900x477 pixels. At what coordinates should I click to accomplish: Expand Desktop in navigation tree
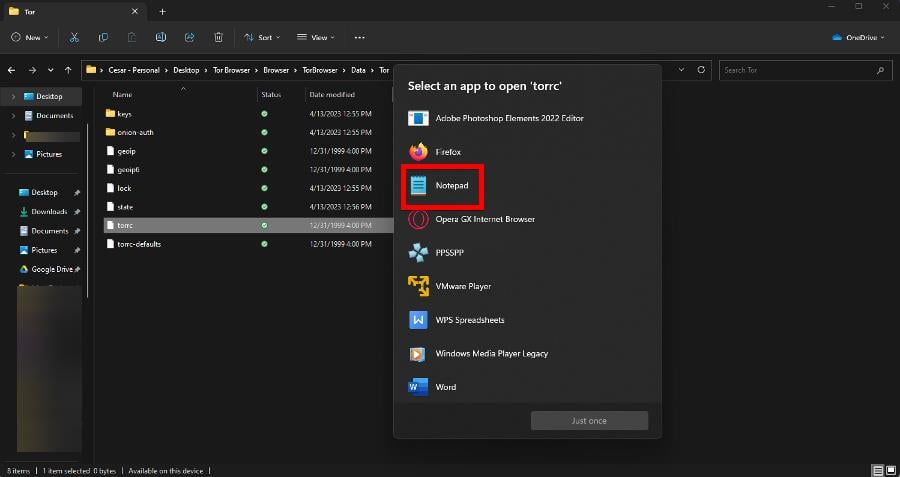point(13,96)
